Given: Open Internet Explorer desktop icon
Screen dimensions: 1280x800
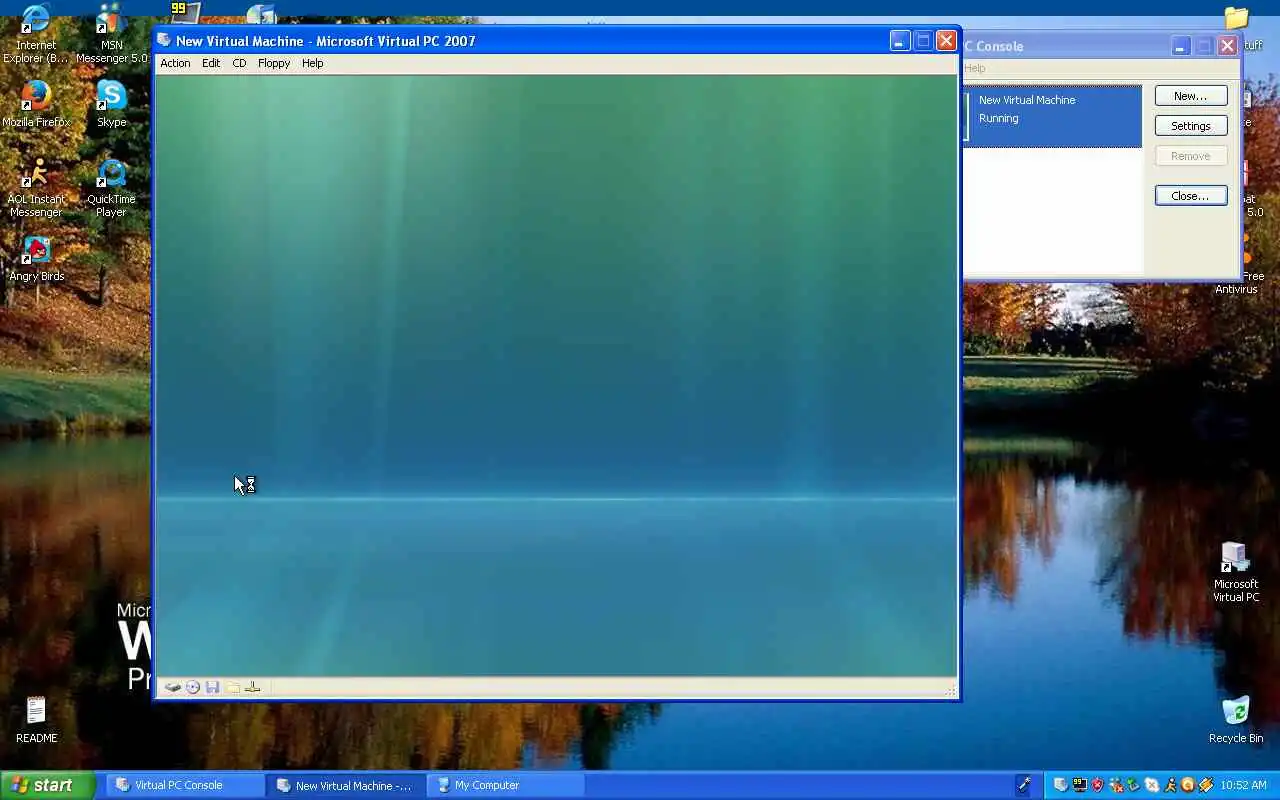Looking at the screenshot, I should click(36, 36).
